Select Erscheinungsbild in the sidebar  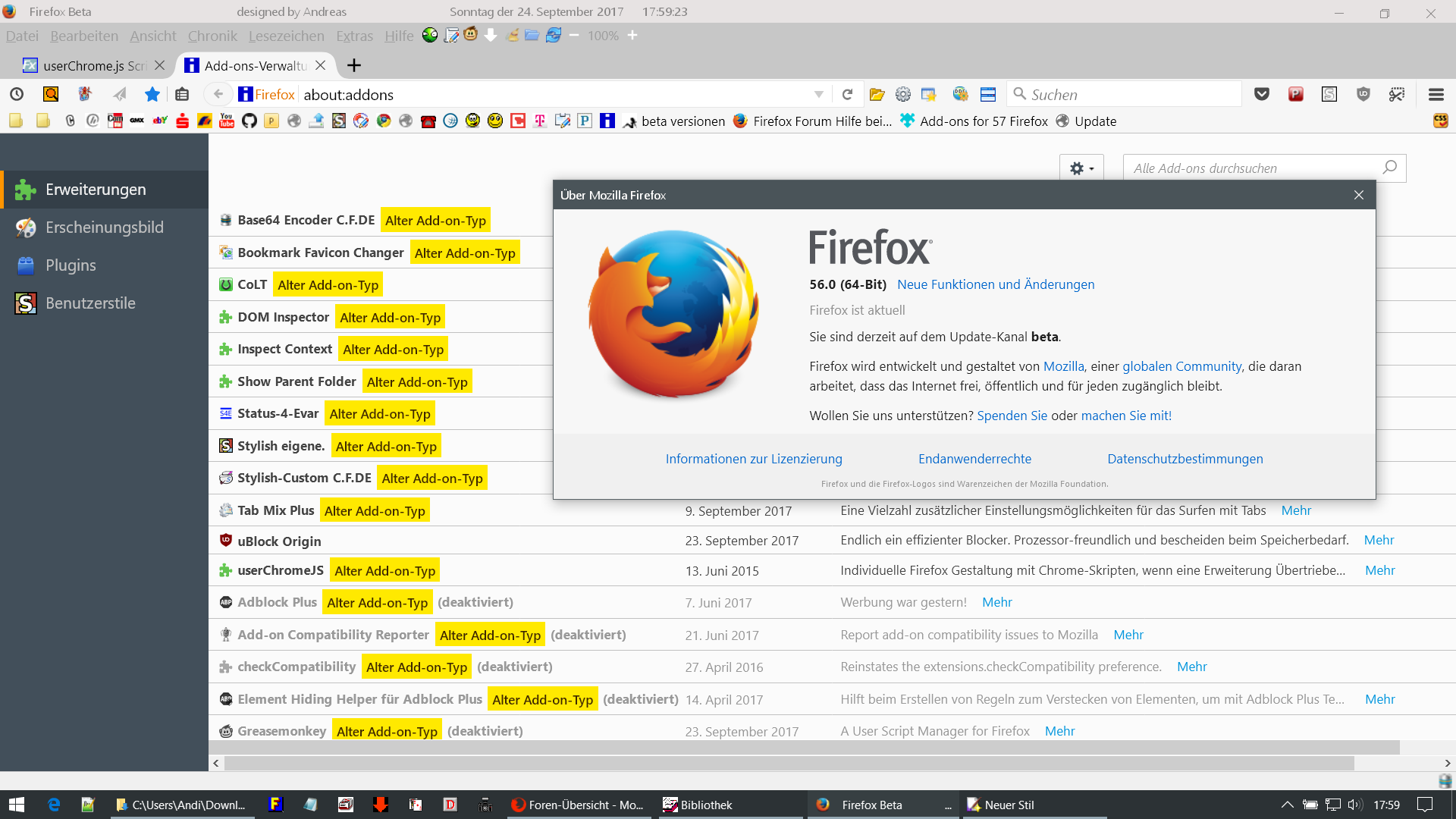click(x=104, y=227)
